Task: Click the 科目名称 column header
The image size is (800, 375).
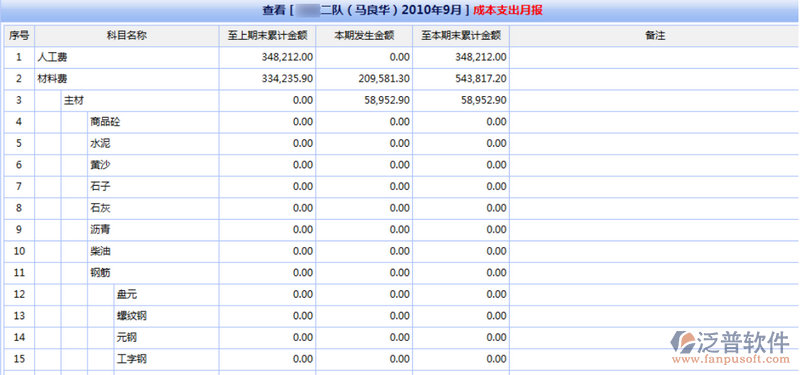Action: tap(127, 36)
